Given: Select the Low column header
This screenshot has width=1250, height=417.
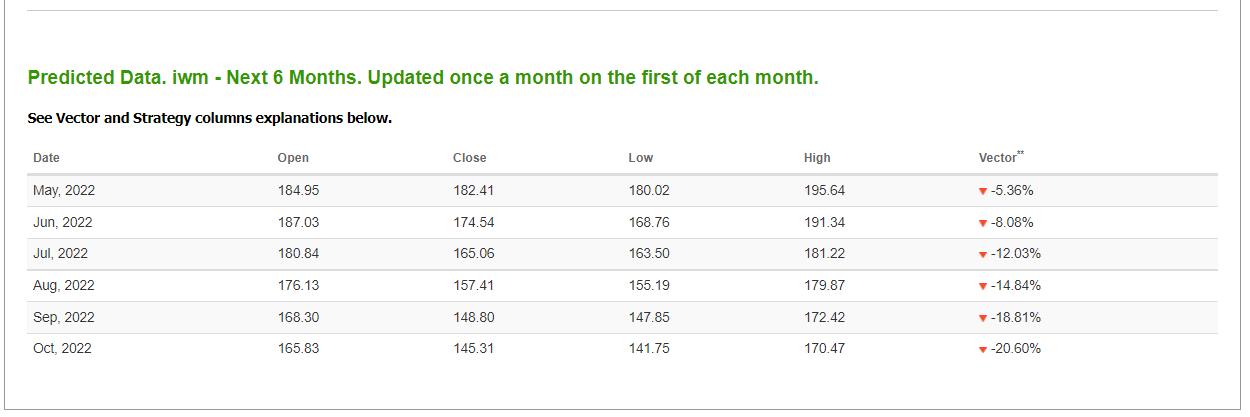Looking at the screenshot, I should [639, 158].
